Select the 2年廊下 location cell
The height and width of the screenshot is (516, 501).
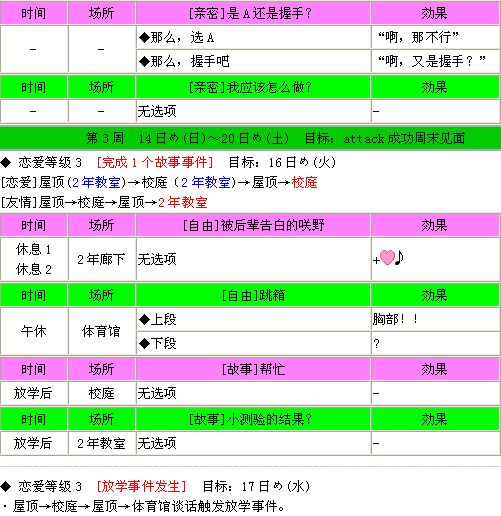101,259
